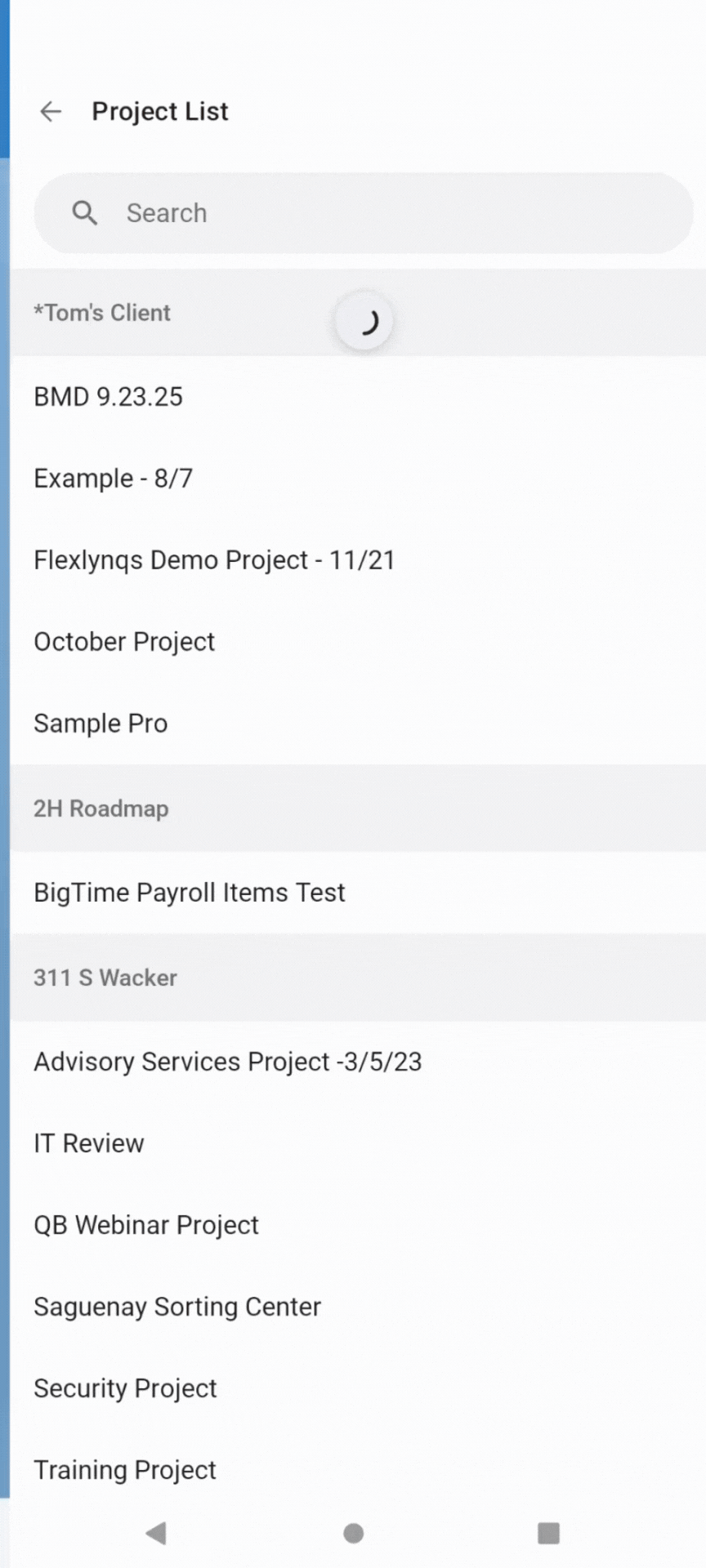Tap the search magnifier icon
Image resolution: width=706 pixels, height=1568 pixels.
pyautogui.click(x=84, y=213)
